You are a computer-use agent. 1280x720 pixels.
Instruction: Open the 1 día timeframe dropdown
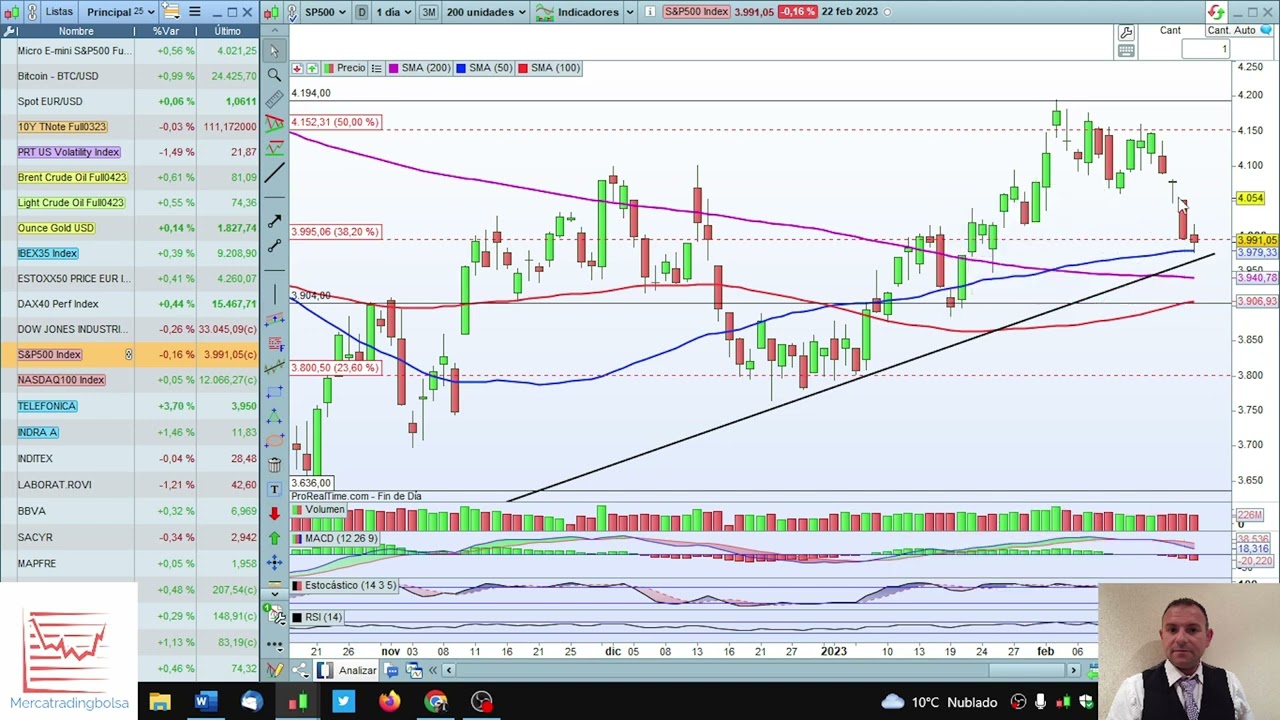392,12
